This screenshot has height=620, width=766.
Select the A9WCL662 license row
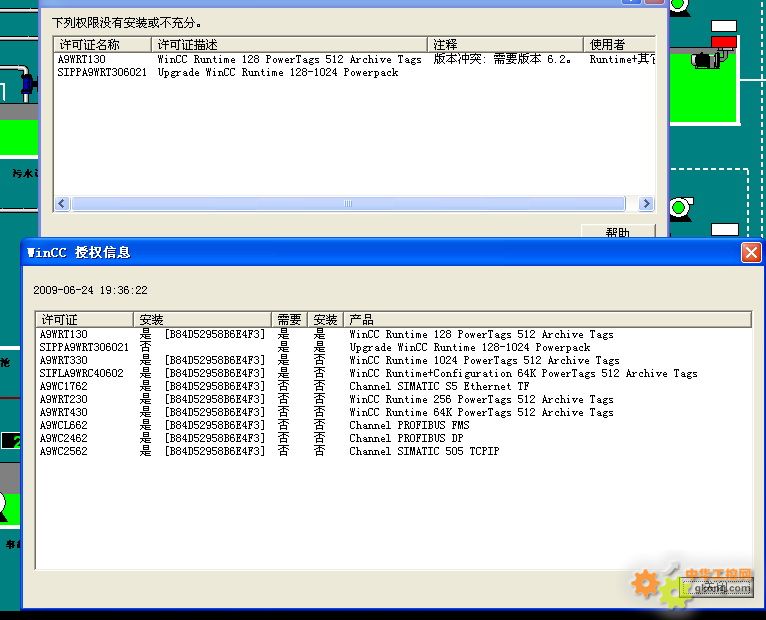[393, 425]
